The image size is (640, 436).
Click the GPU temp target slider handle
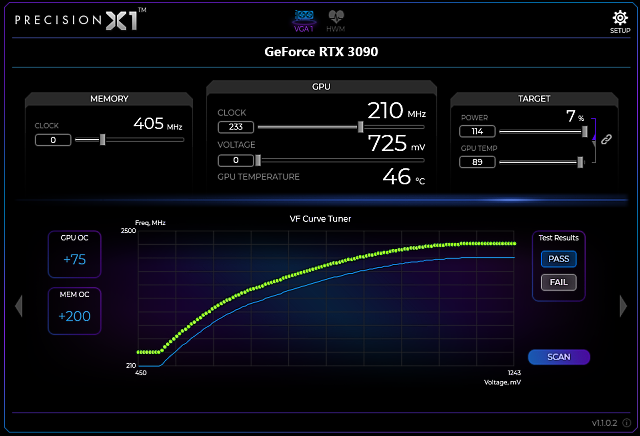(580, 162)
